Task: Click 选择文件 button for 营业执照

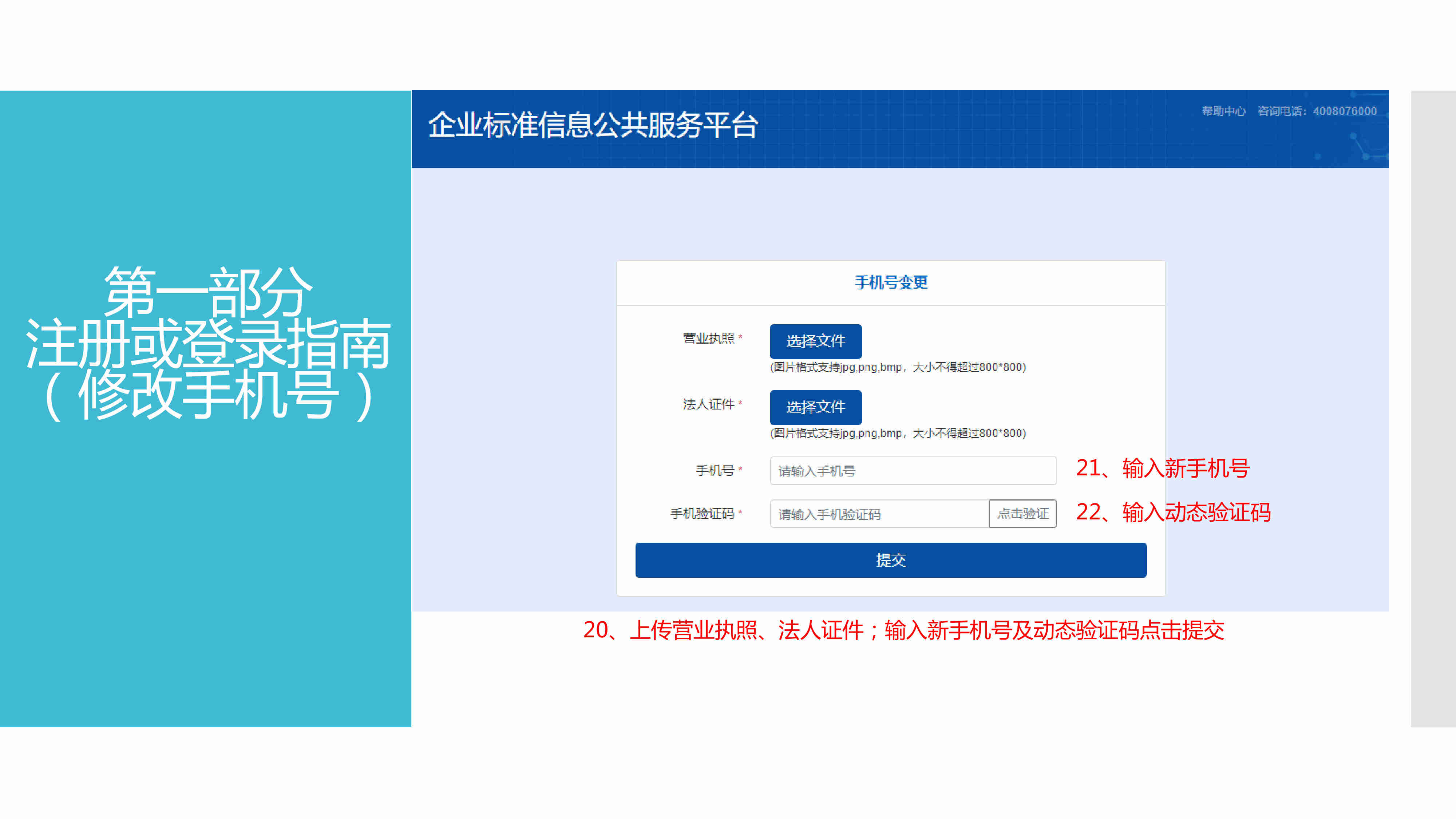Action: pyautogui.click(x=816, y=341)
